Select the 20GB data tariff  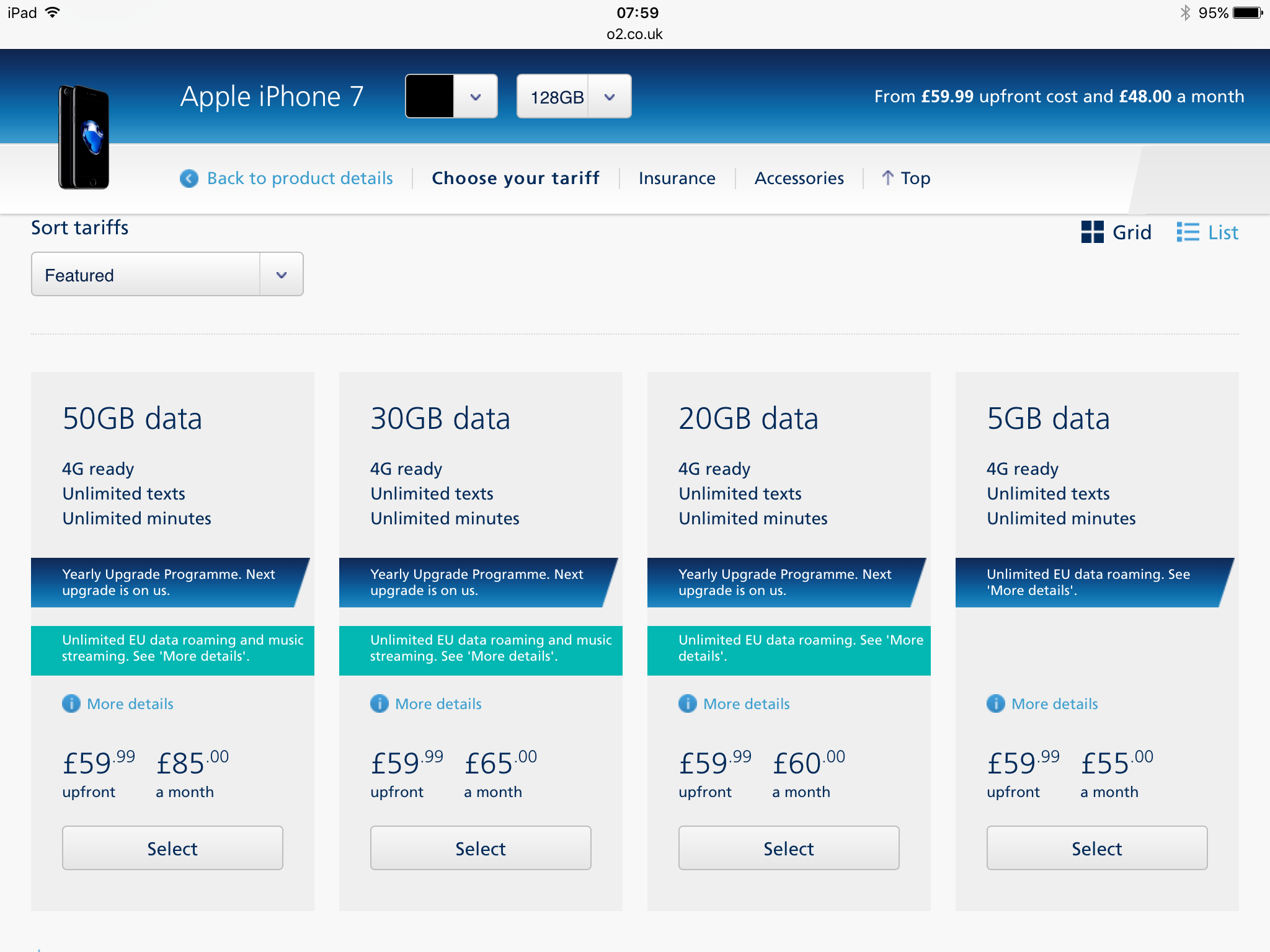(789, 848)
